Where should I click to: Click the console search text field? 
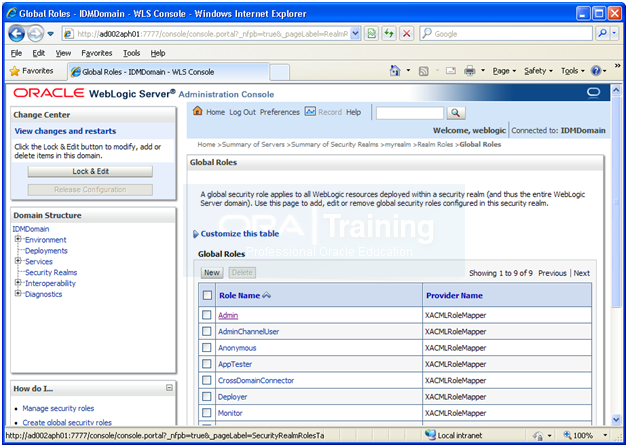click(410, 113)
